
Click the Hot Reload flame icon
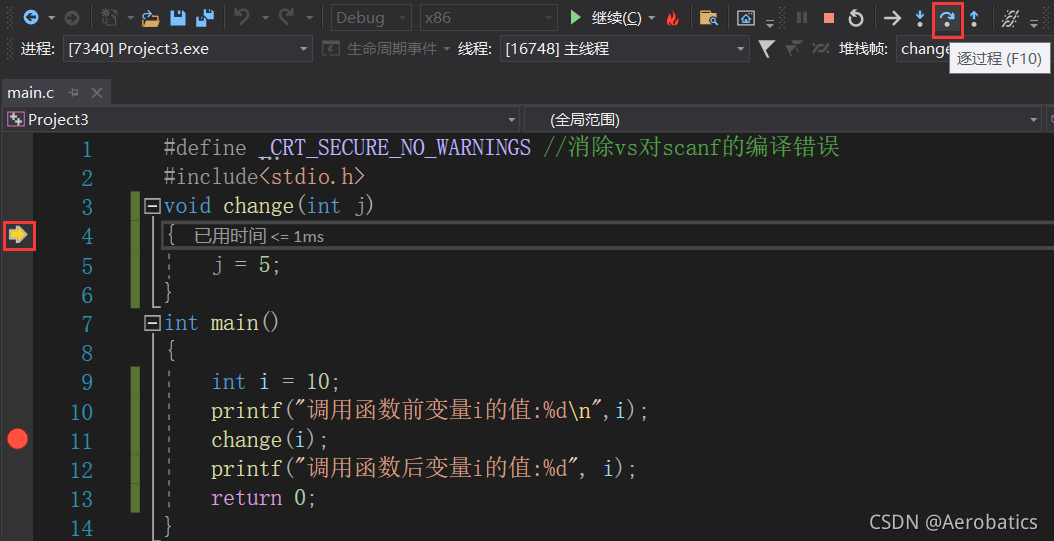pyautogui.click(x=672, y=18)
